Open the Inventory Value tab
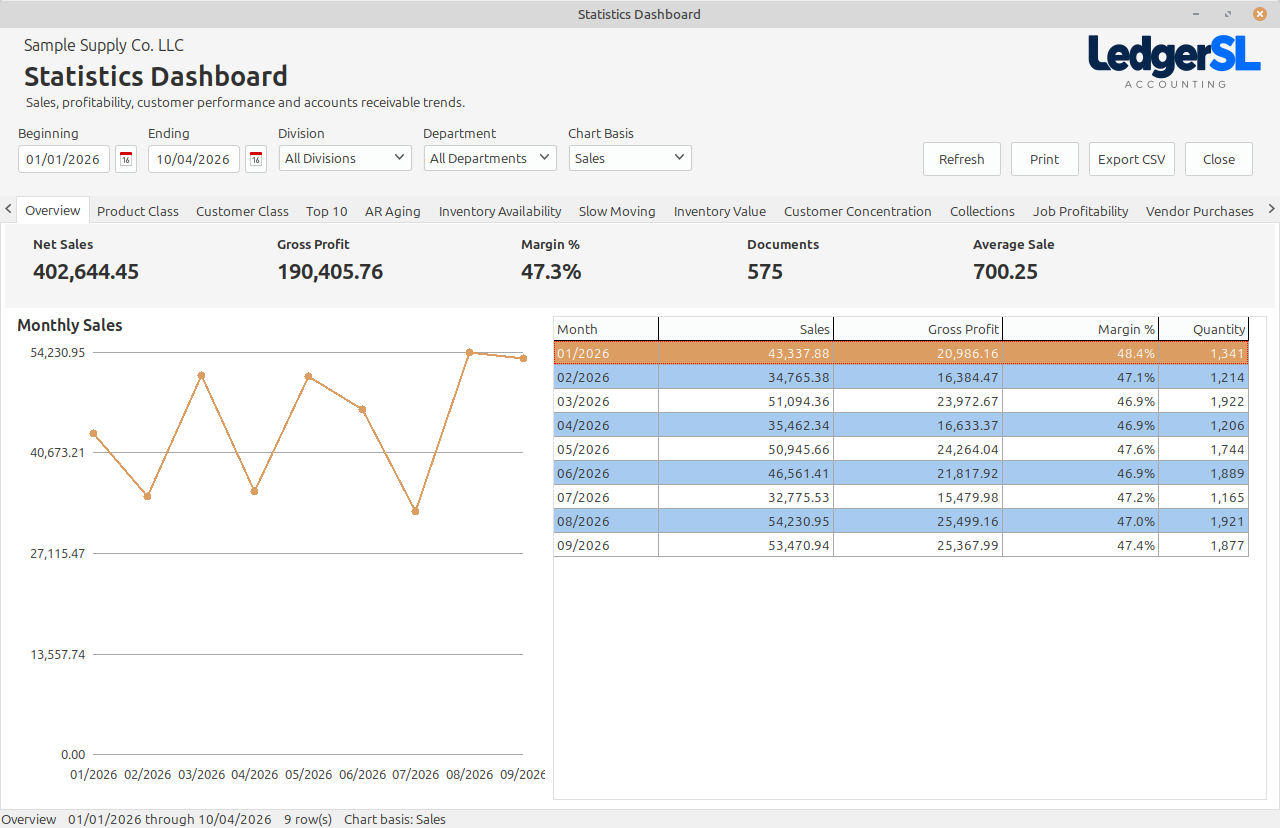 (x=720, y=211)
